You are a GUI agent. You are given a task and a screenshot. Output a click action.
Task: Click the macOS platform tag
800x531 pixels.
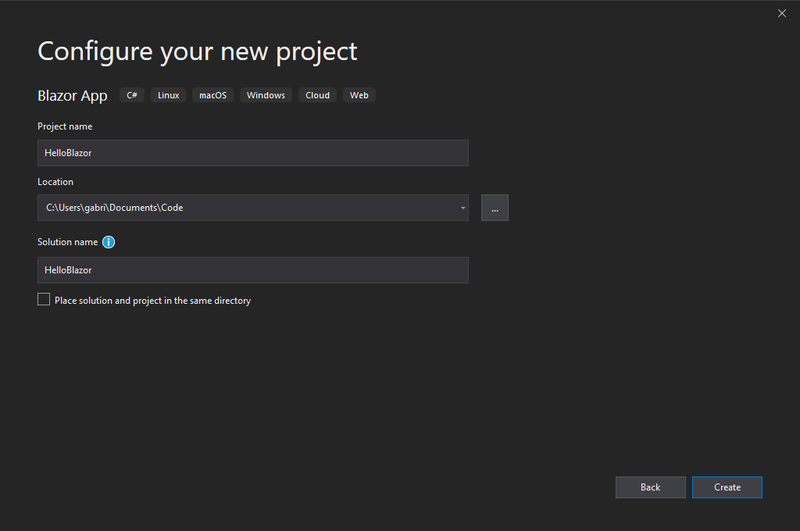coord(213,95)
